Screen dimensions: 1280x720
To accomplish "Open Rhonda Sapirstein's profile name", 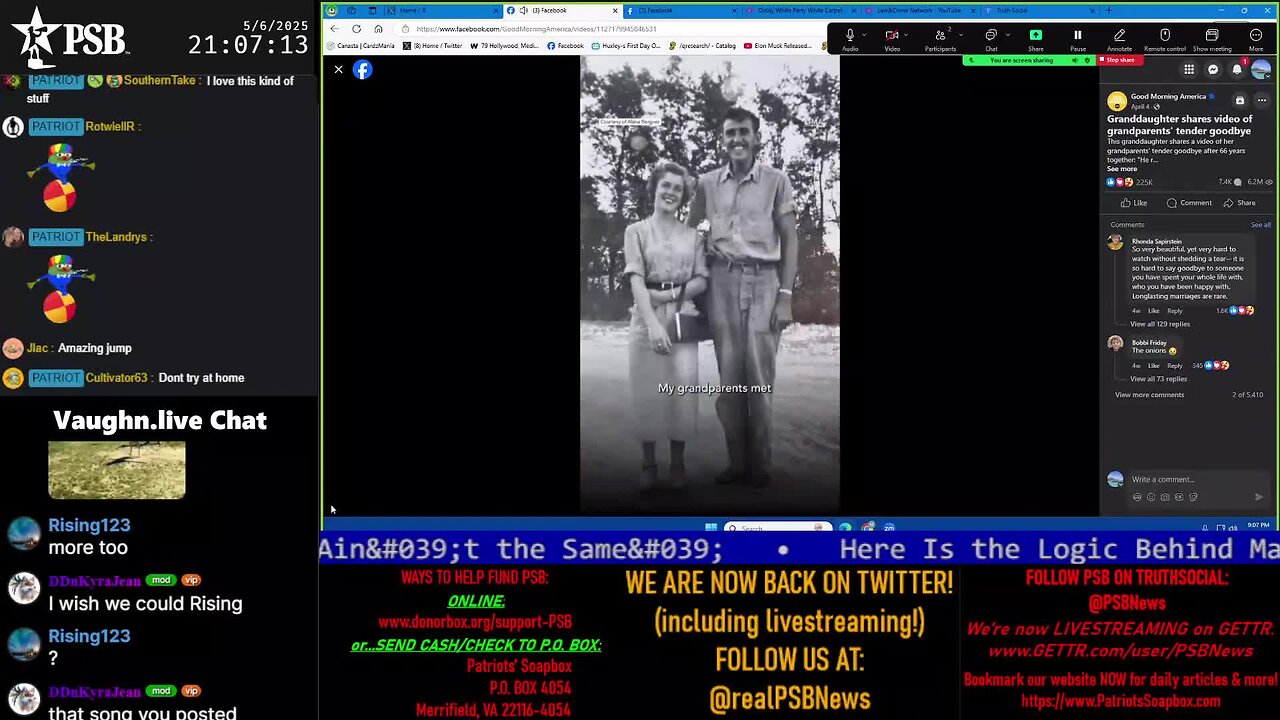I will [1157, 241].
